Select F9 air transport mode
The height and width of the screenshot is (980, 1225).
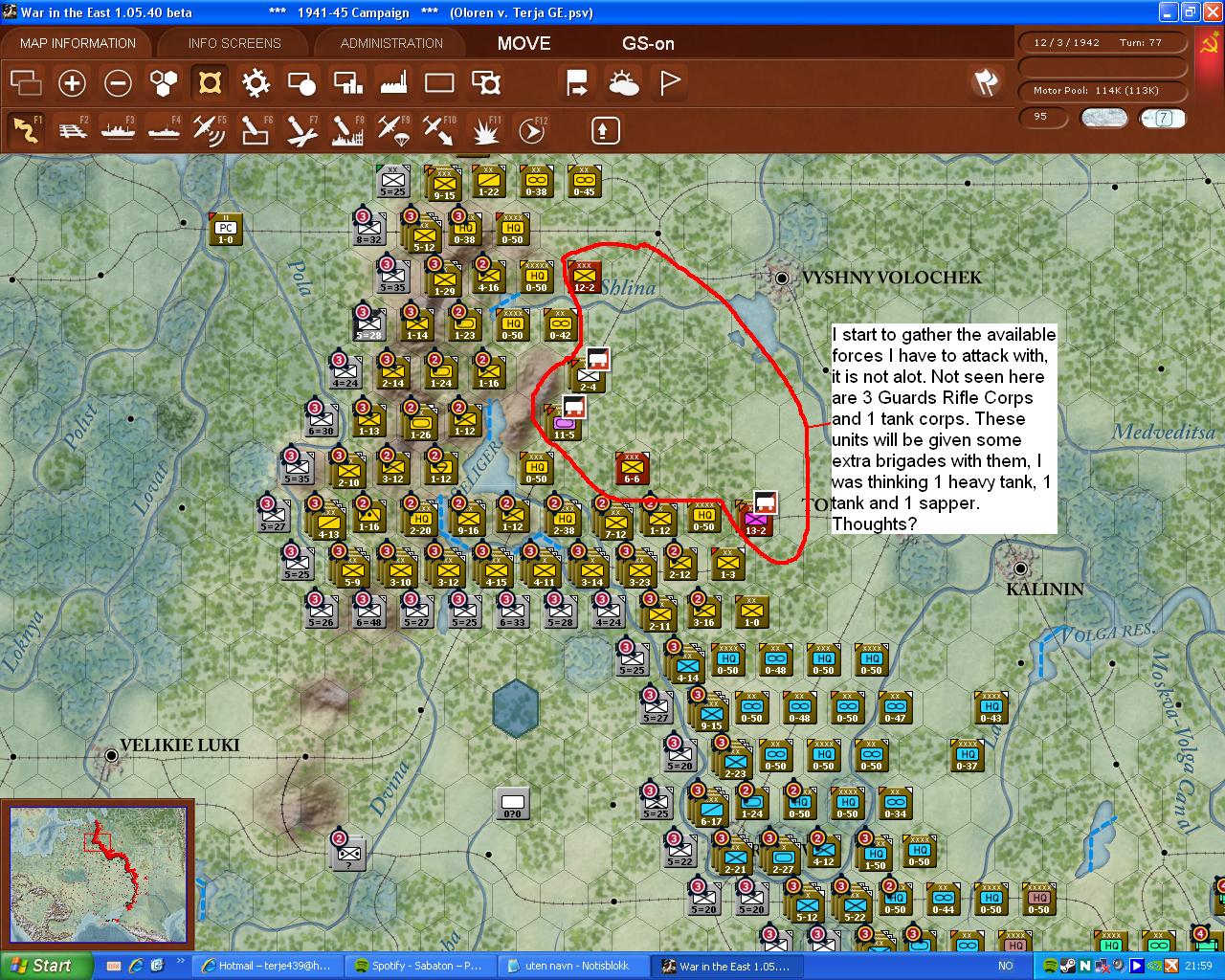click(393, 129)
